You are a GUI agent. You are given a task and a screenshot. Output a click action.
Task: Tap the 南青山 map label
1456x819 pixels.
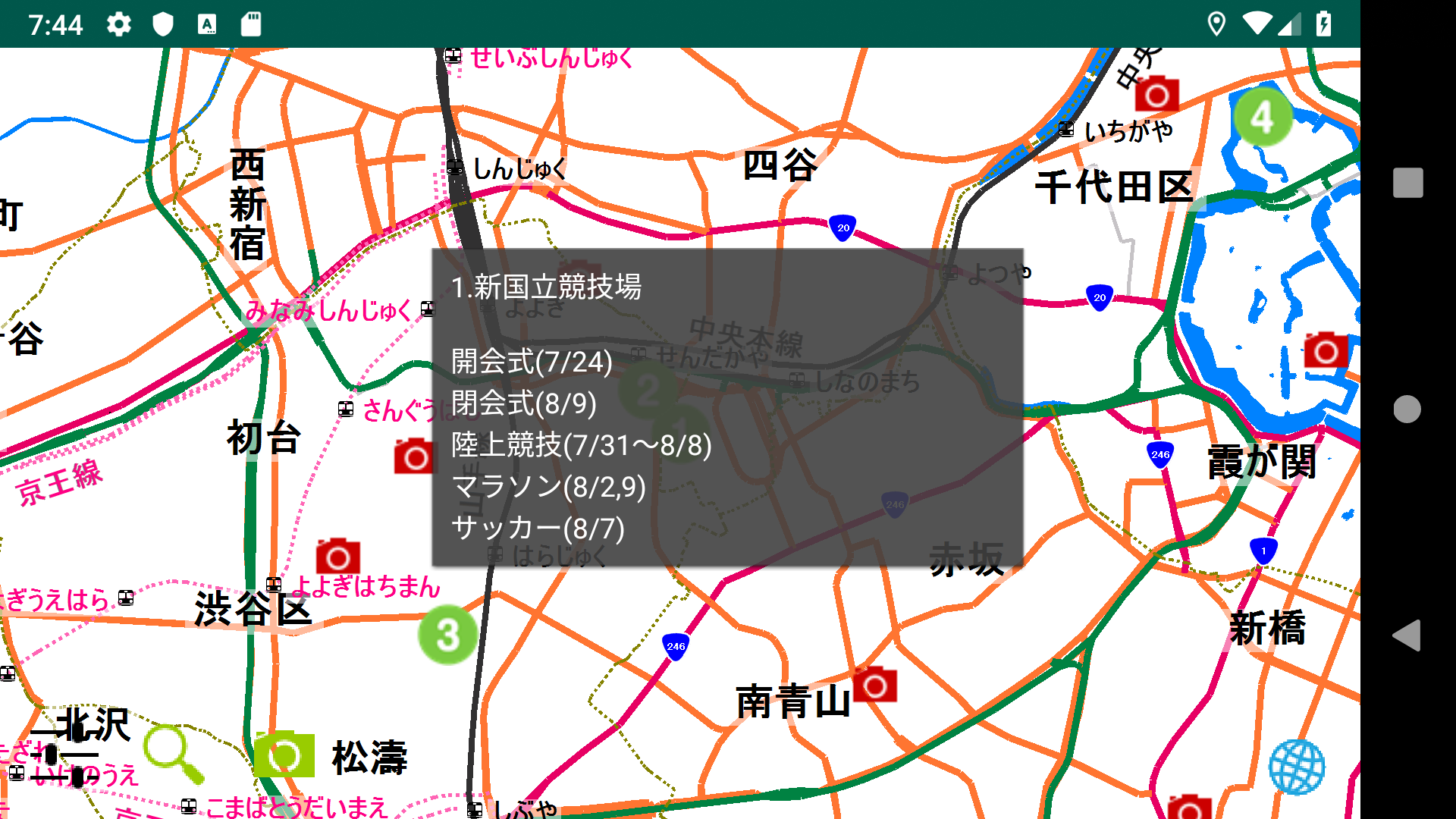click(x=793, y=701)
